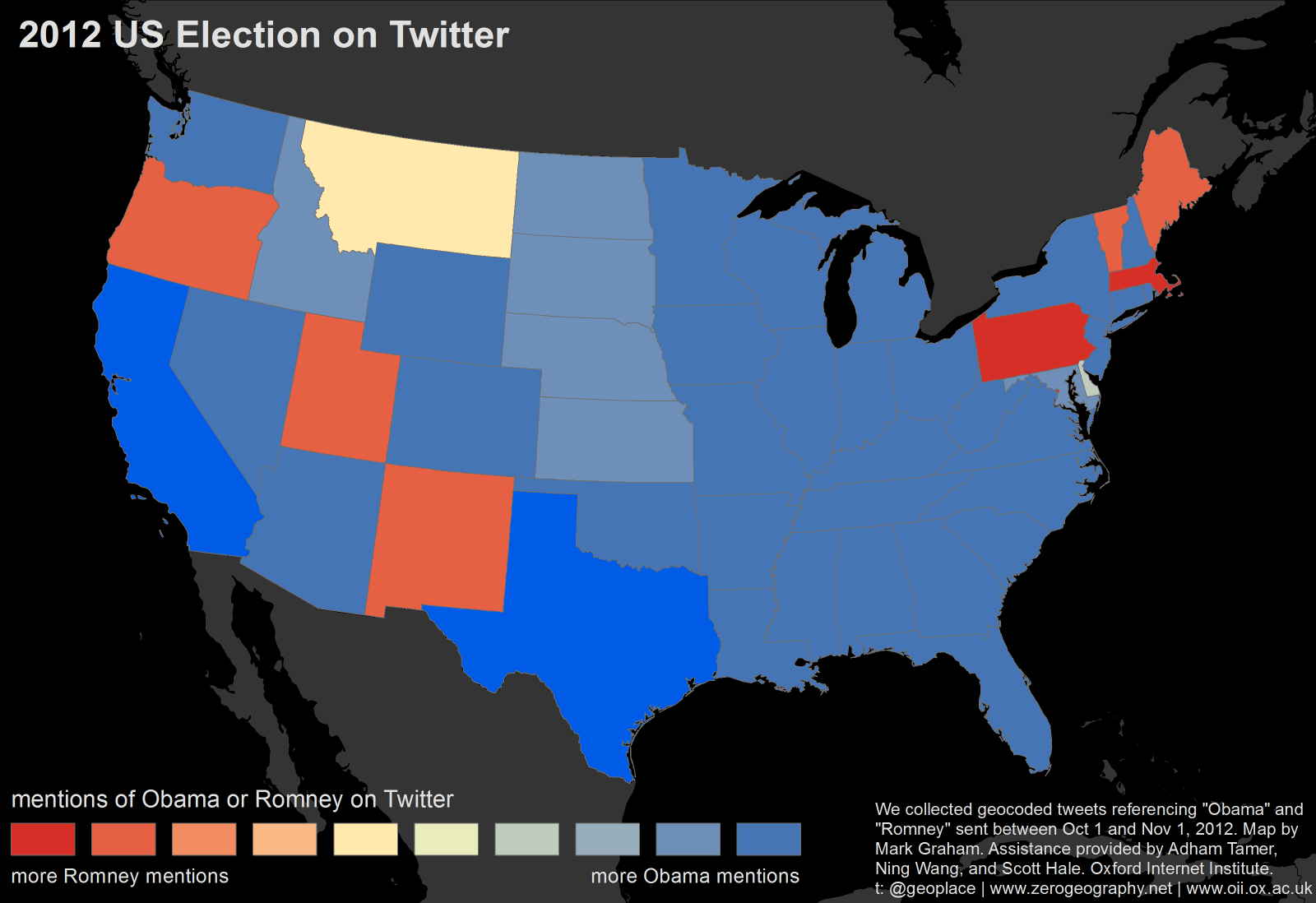Click the orange Oregon state
Viewport: 1316px width, 903px height.
193,234
